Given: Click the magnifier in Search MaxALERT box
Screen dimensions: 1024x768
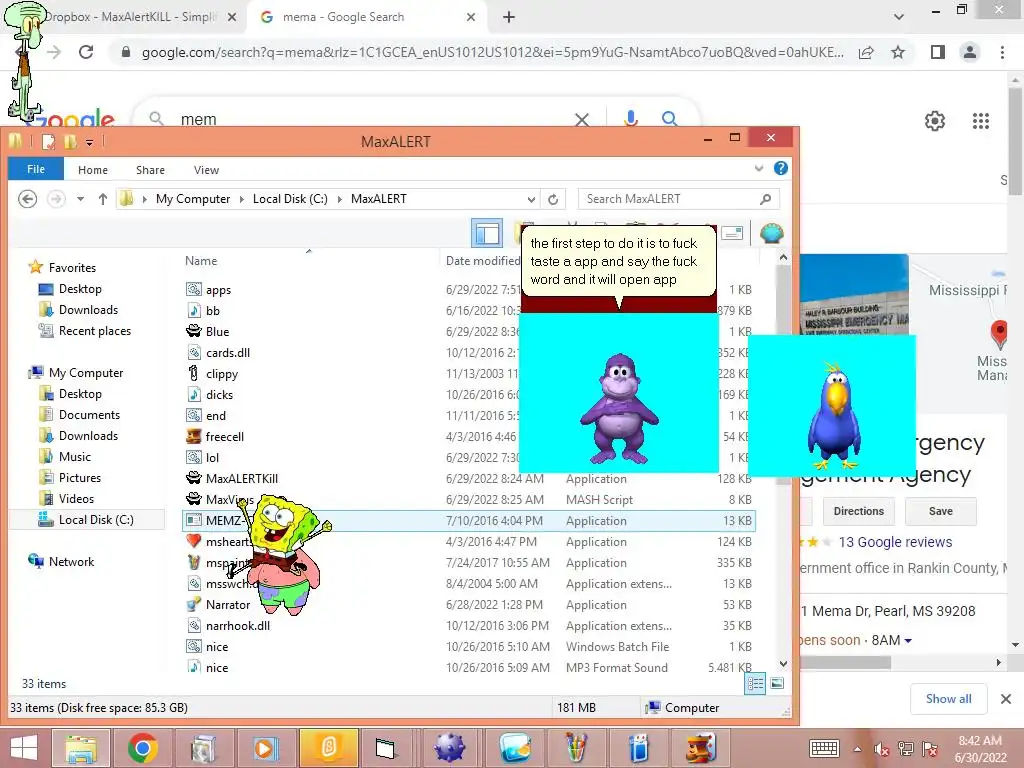Looking at the screenshot, I should click(765, 199).
